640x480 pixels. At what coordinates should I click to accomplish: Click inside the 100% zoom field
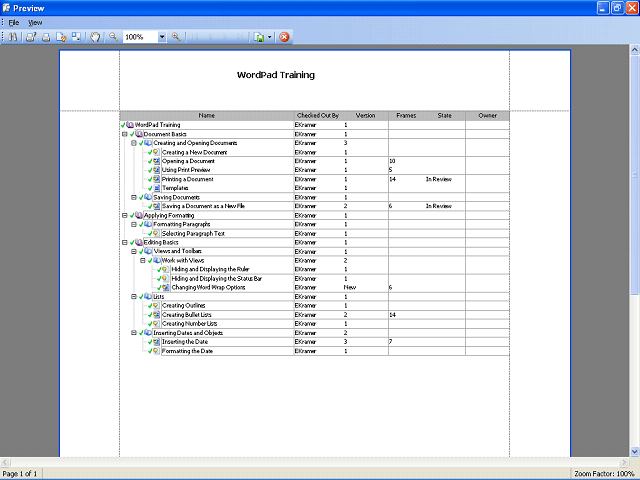[x=140, y=37]
